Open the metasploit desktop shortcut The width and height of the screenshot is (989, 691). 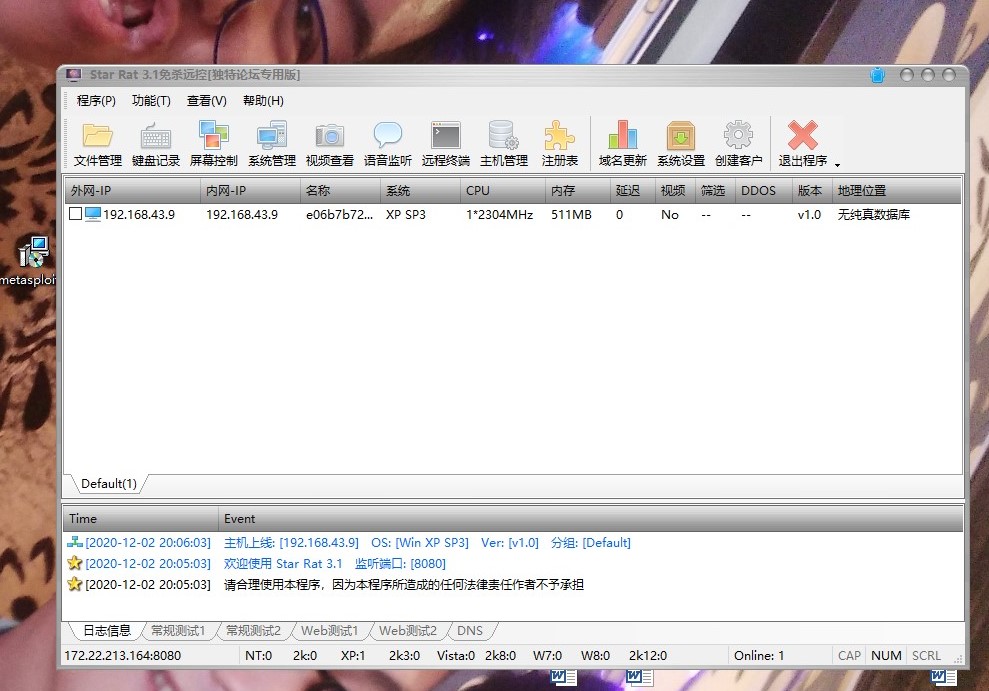(x=30, y=260)
